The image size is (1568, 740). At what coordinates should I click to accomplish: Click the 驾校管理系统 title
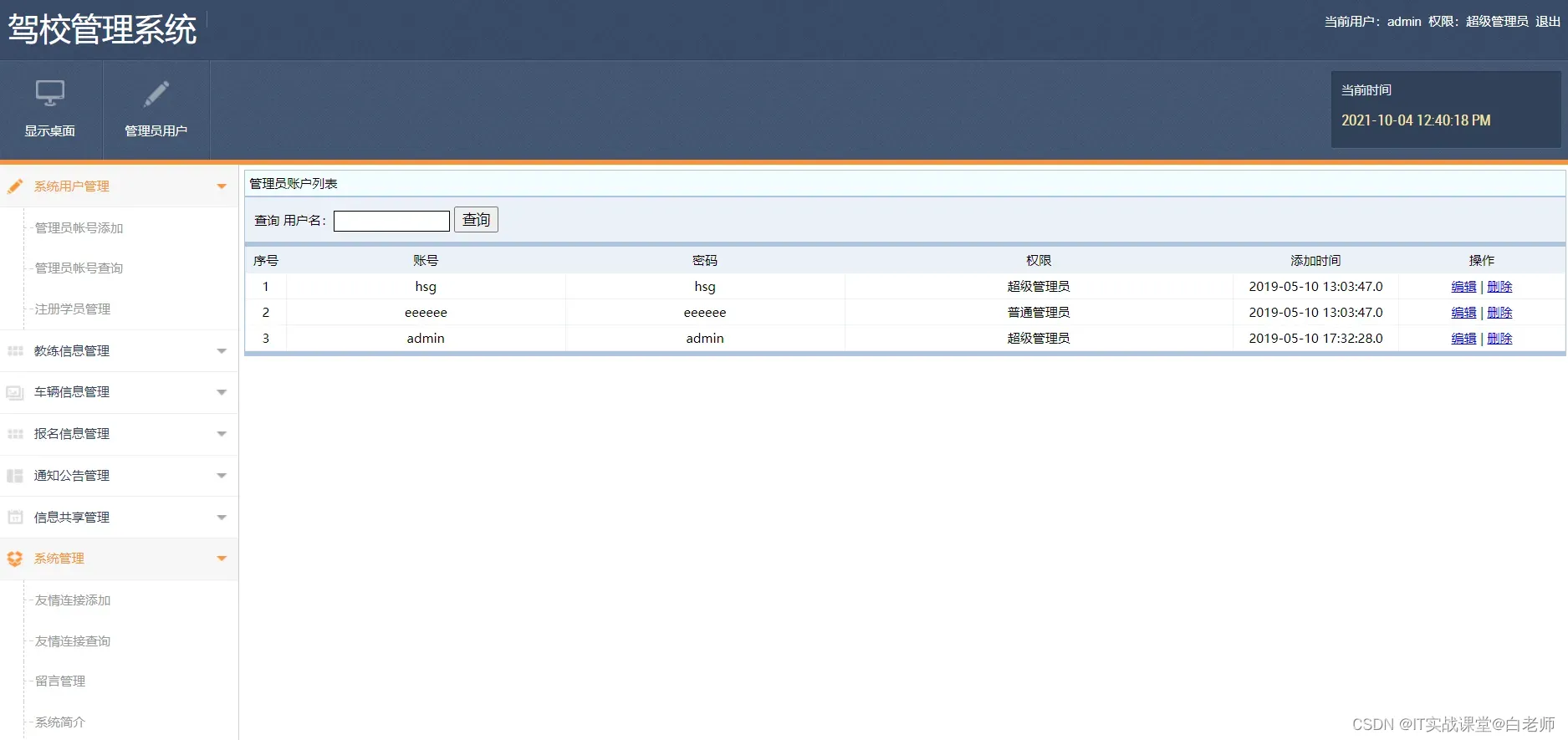click(102, 29)
